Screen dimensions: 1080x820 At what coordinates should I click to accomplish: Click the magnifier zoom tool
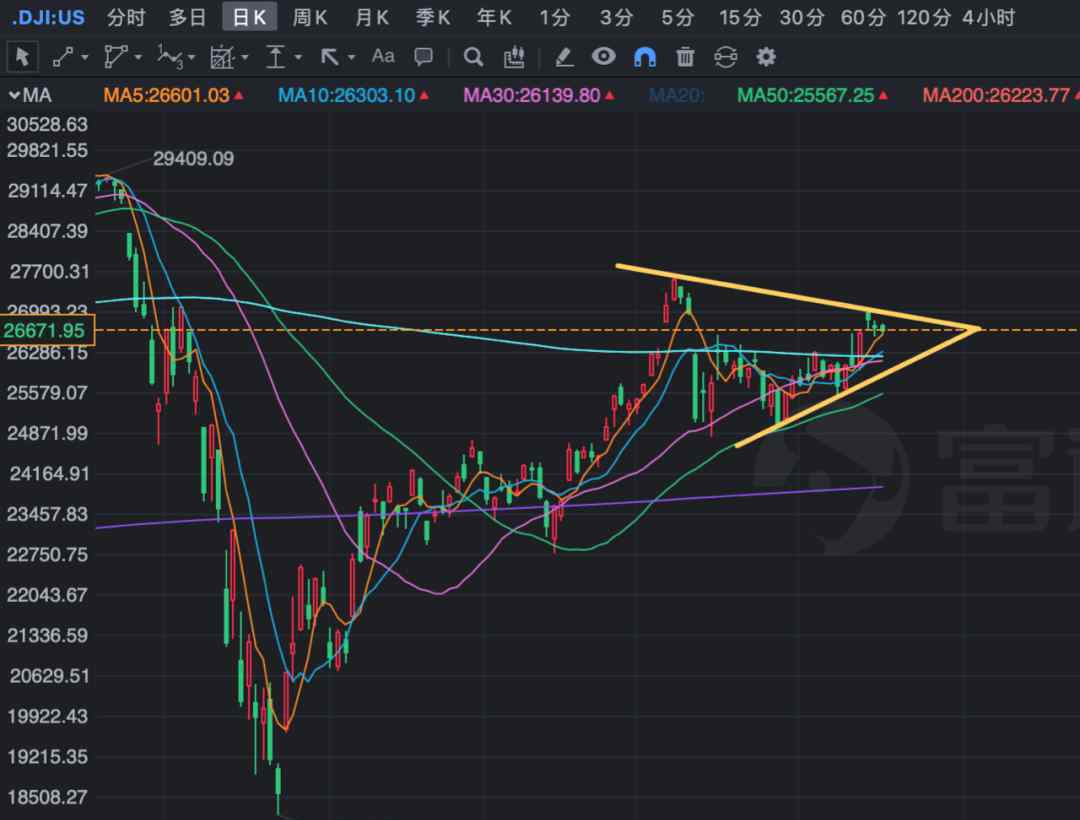coord(473,56)
